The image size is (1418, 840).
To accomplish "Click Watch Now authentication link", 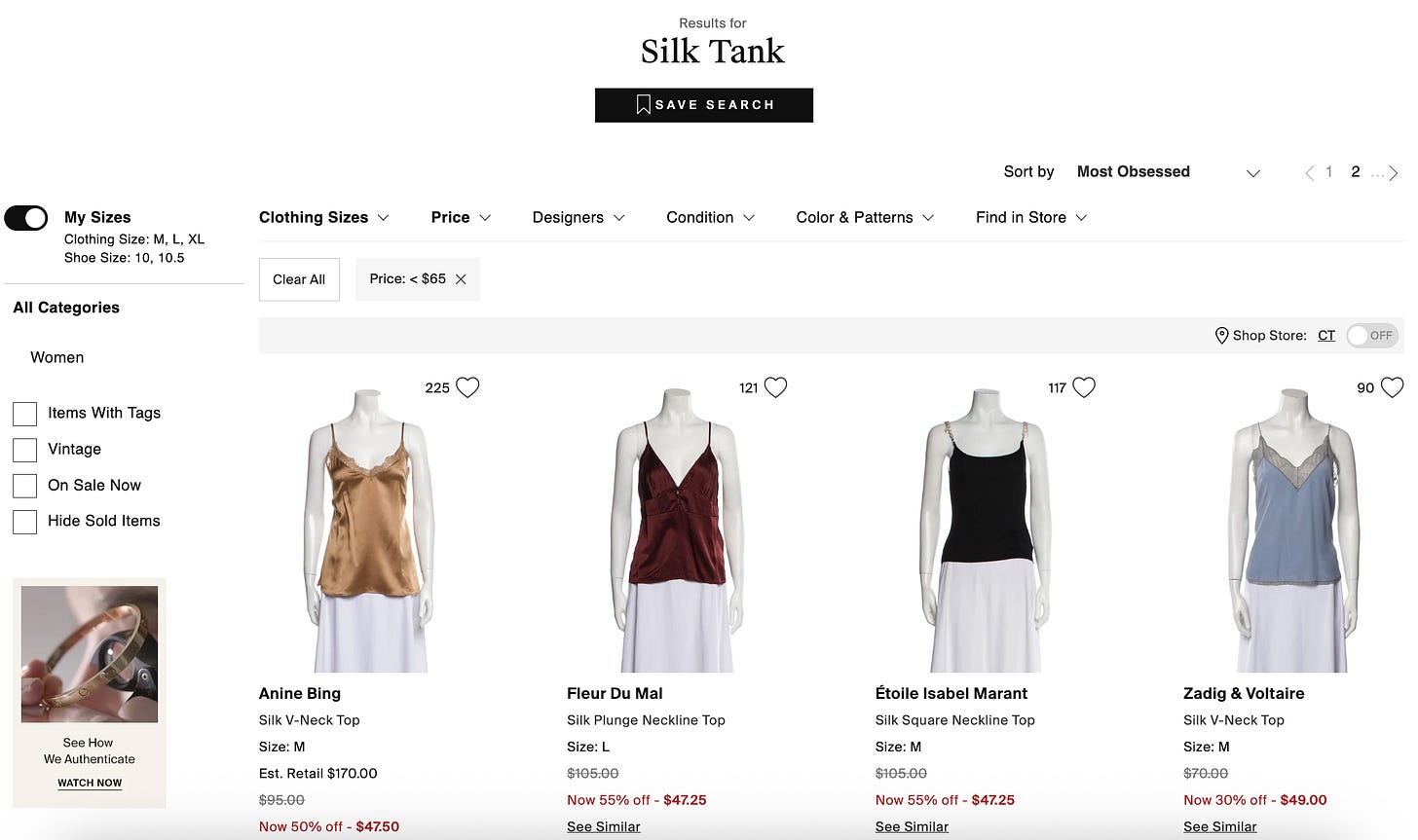I will [90, 783].
